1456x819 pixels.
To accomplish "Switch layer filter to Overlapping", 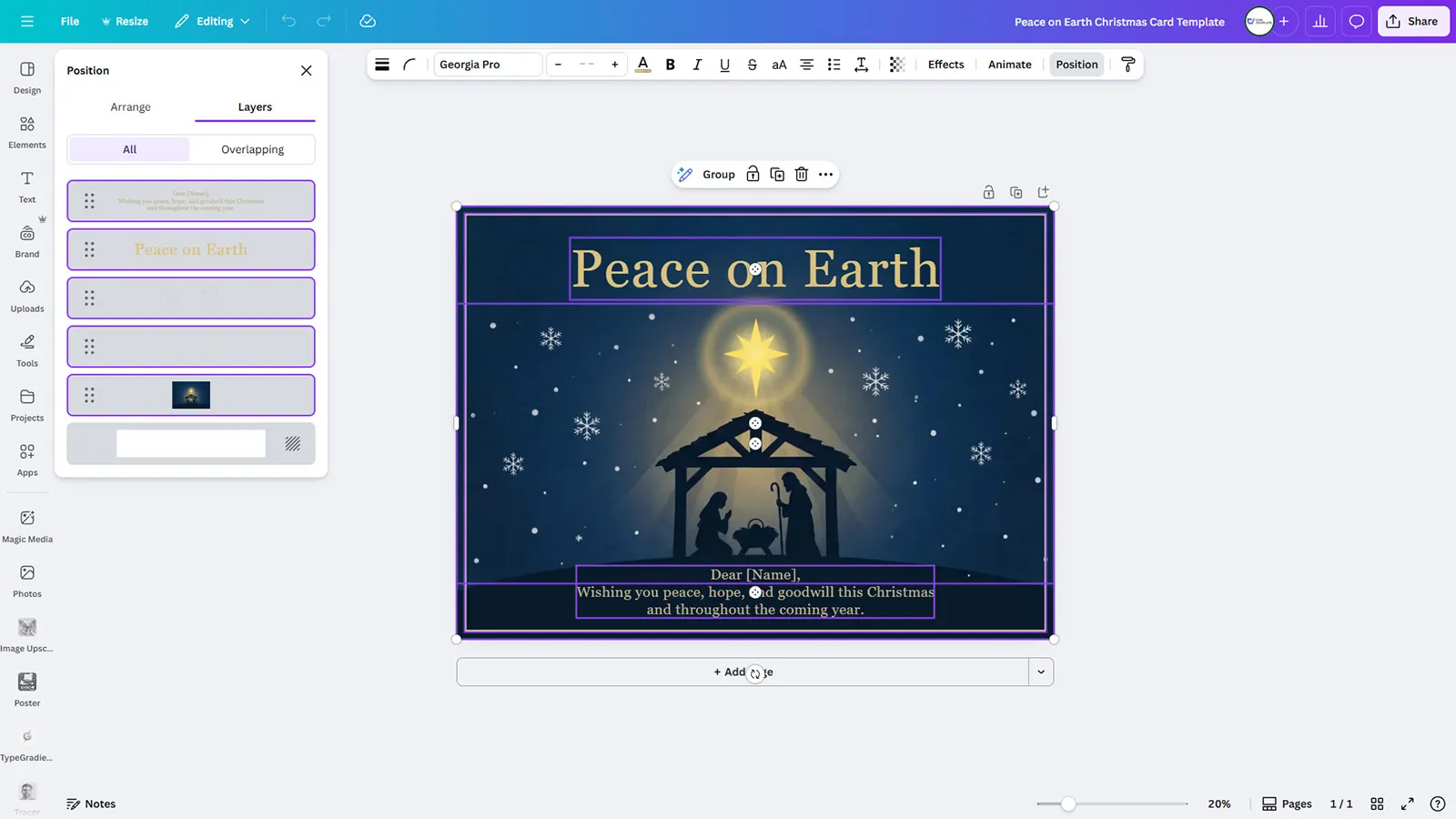I will coord(252,148).
